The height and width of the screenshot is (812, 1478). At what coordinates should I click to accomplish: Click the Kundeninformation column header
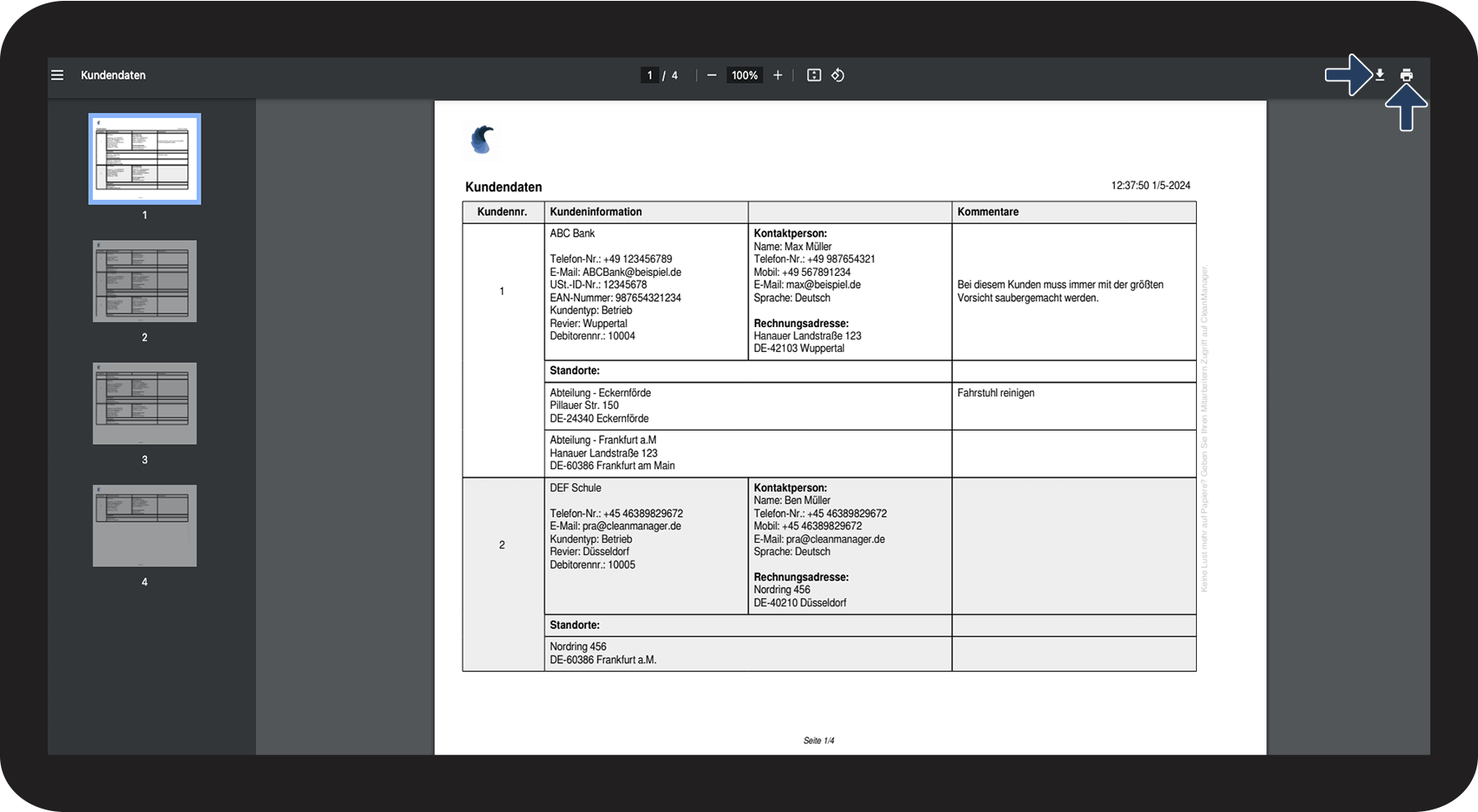[x=596, y=212]
